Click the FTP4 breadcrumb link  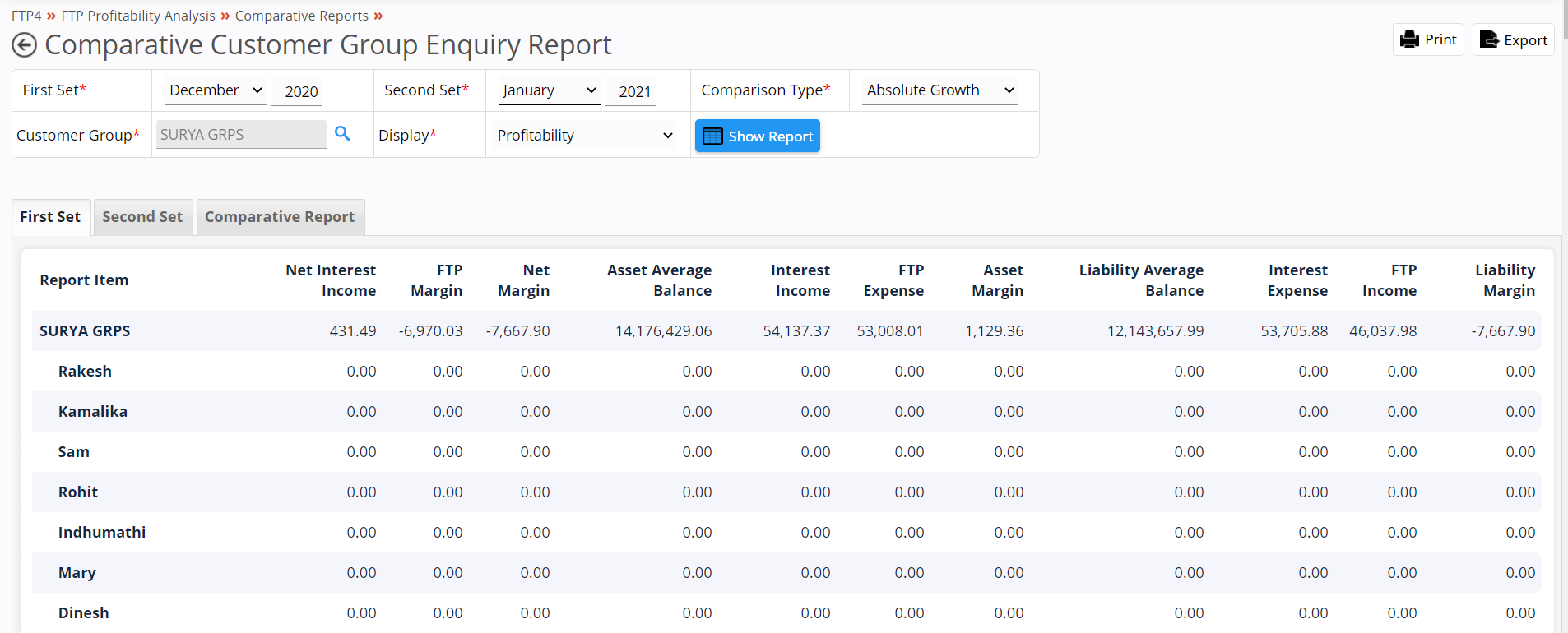26,16
